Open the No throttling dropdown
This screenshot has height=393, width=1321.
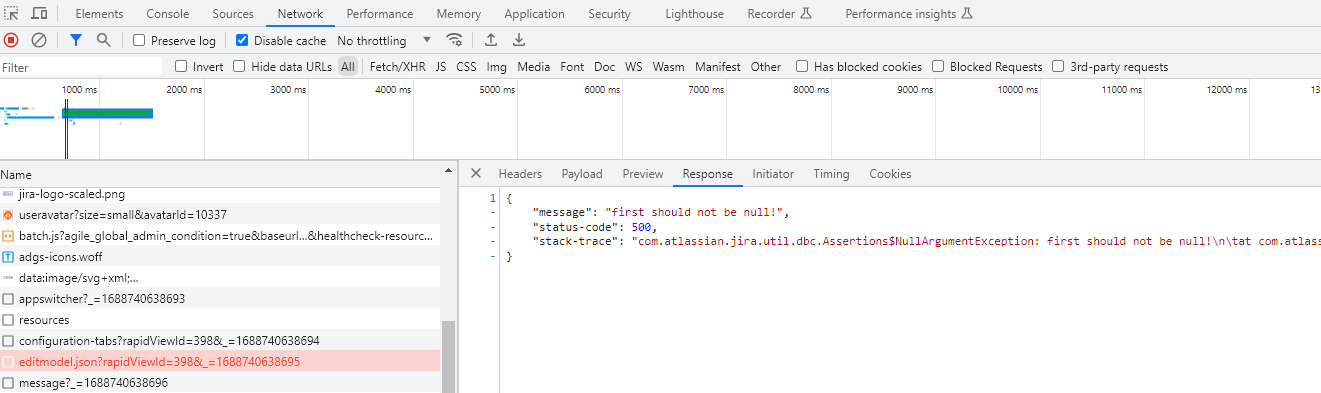pyautogui.click(x=384, y=41)
